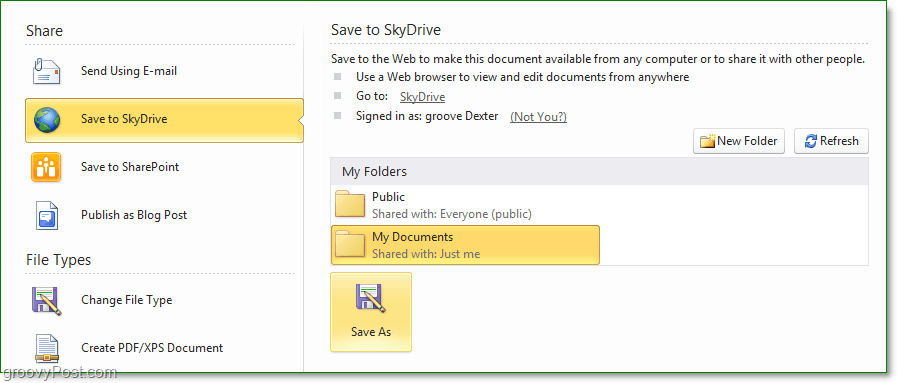
Task: Click the Change File Type floppy icon
Action: [46, 300]
